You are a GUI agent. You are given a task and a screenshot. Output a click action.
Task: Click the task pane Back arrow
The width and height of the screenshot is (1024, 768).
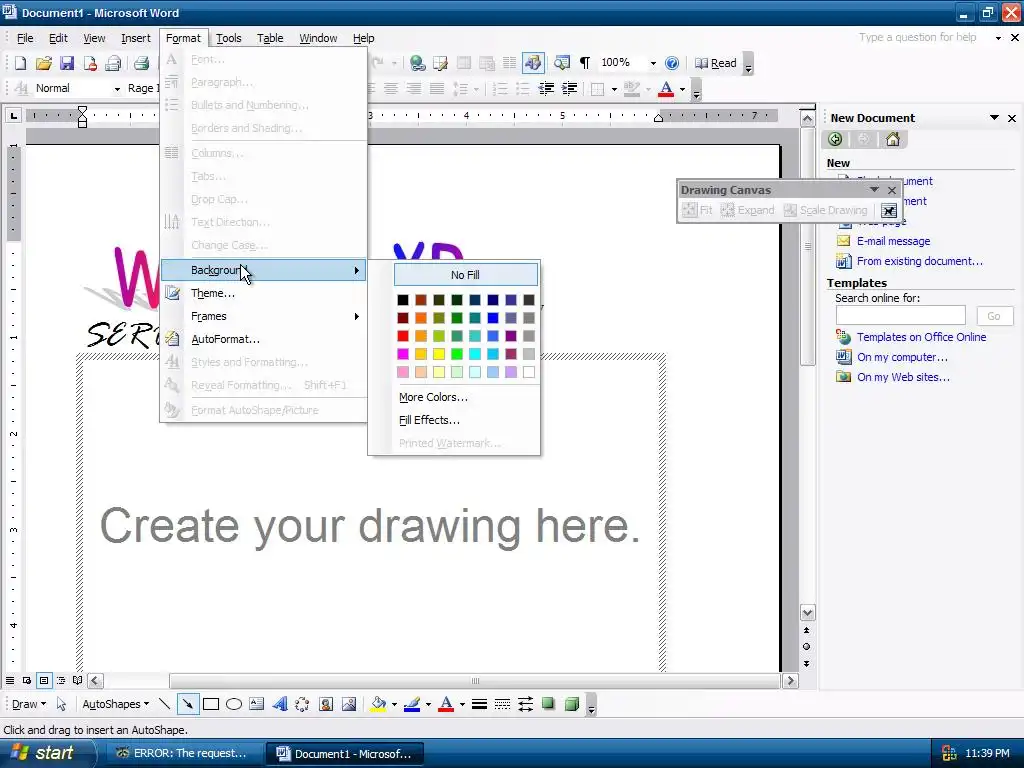pyautogui.click(x=835, y=139)
